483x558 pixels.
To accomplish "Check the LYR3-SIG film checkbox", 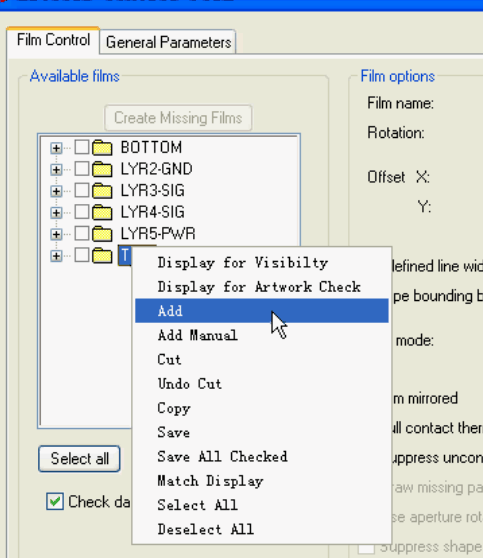I will tap(82, 190).
